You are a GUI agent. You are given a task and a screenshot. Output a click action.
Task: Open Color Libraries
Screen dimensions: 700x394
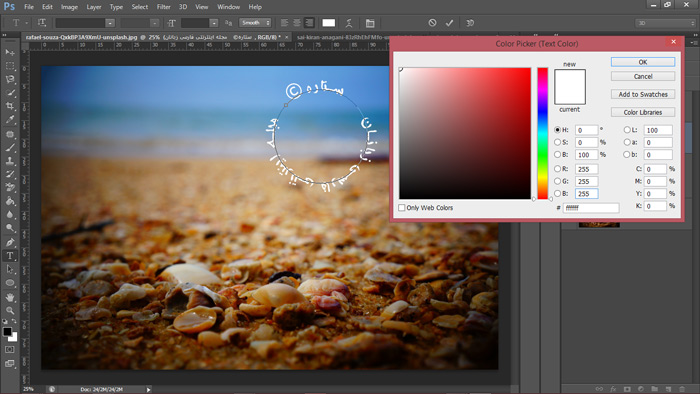click(643, 112)
